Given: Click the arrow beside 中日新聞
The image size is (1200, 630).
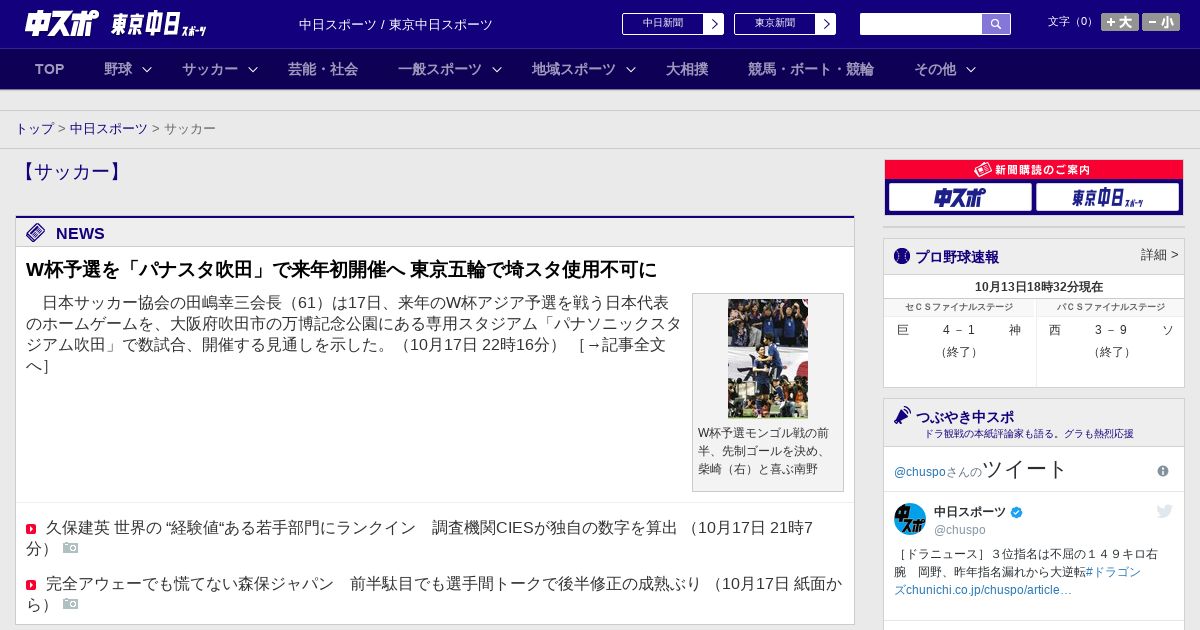Looking at the screenshot, I should [x=714, y=24].
